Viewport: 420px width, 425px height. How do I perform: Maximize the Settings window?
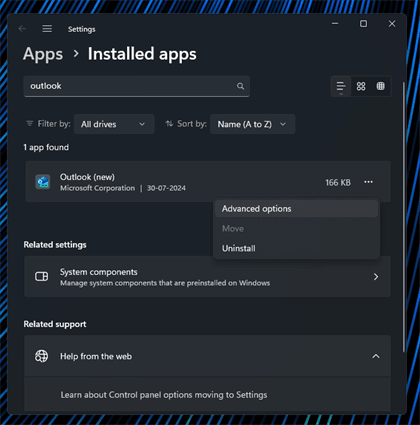(x=363, y=24)
